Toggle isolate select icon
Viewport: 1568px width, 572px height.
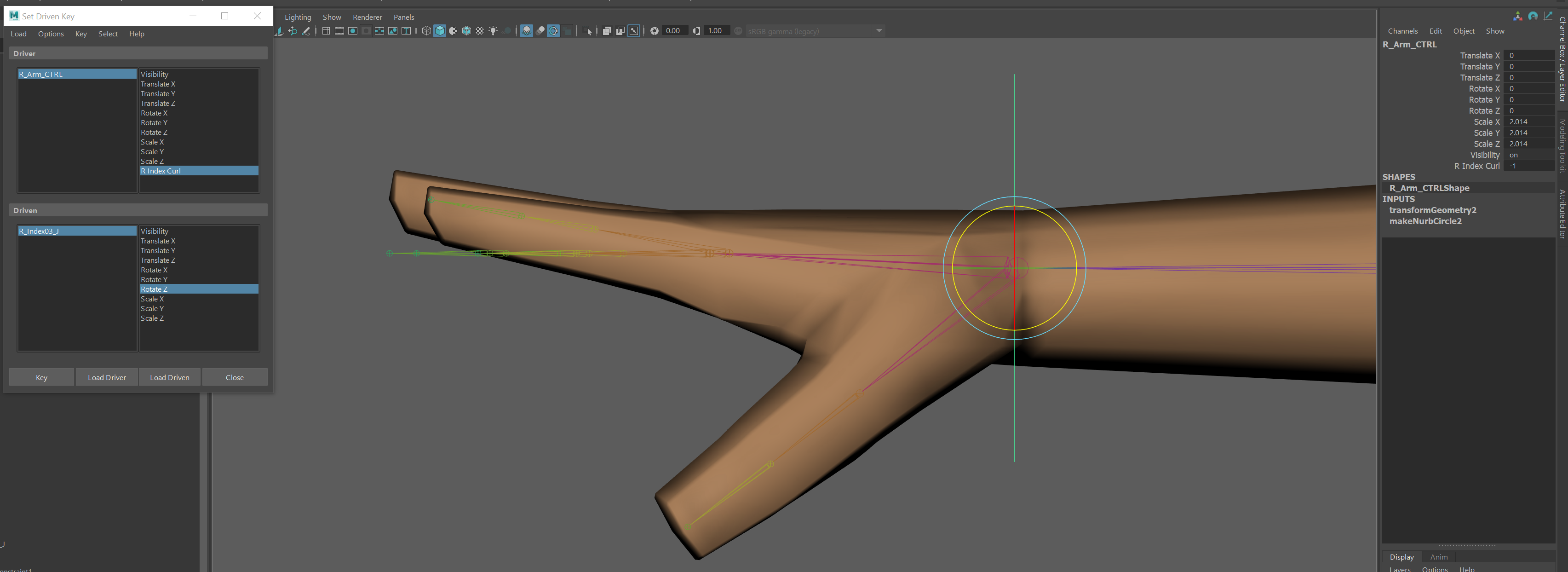point(587,31)
